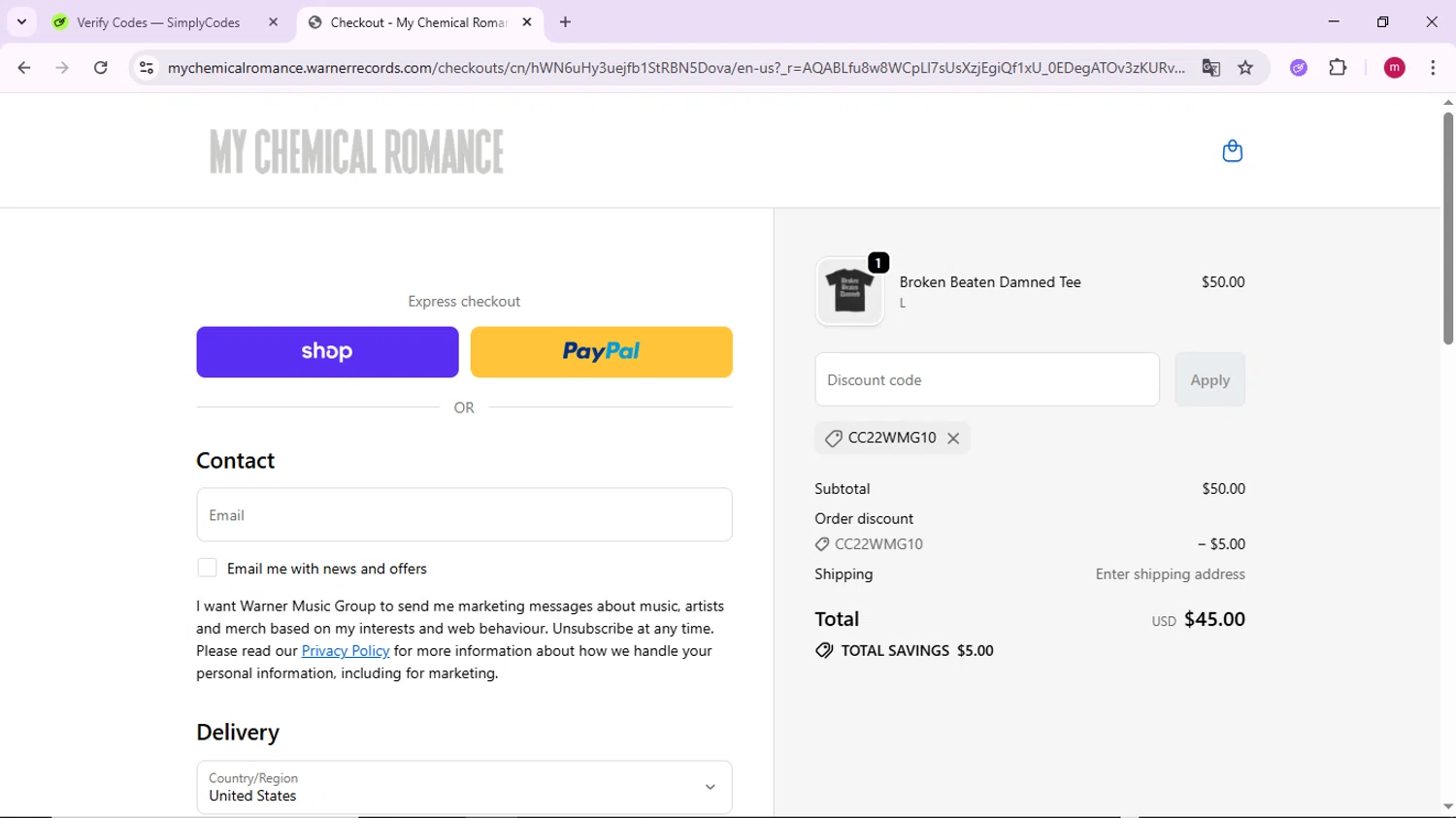The image size is (1456, 818).
Task: Close the Verify Codes SimplyCodes tab
Action: click(273, 22)
